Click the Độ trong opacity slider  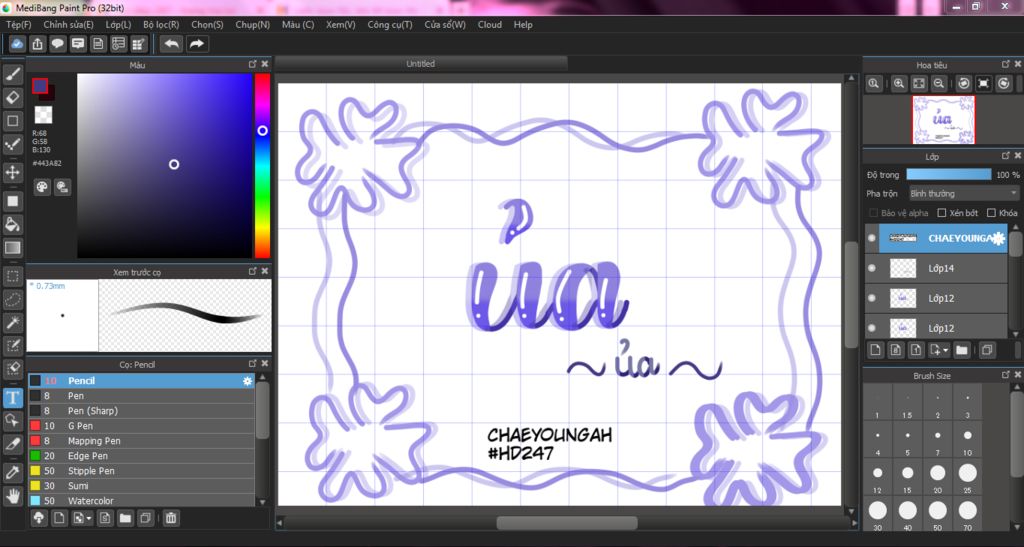point(948,174)
